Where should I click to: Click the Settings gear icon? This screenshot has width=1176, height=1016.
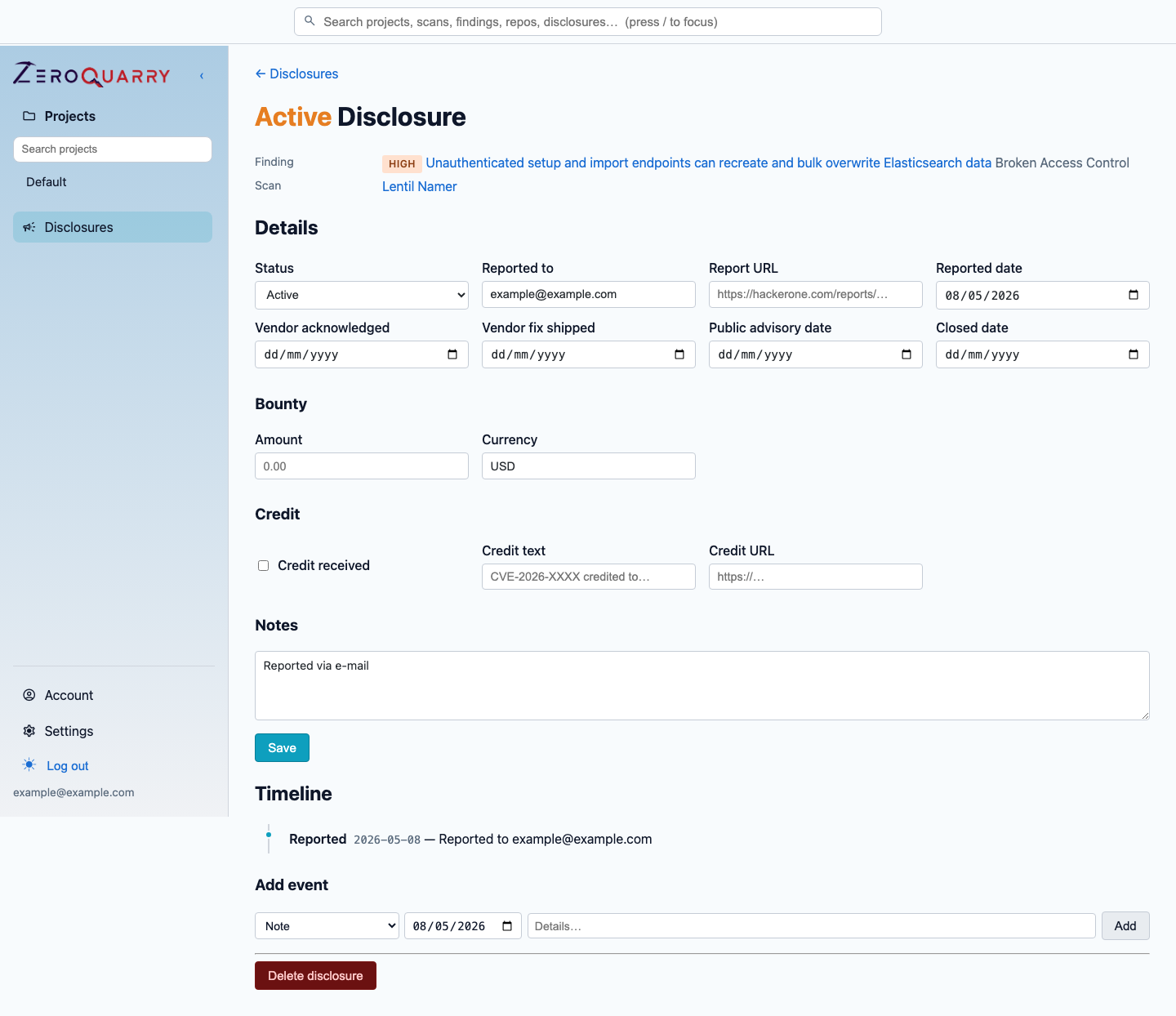point(29,731)
